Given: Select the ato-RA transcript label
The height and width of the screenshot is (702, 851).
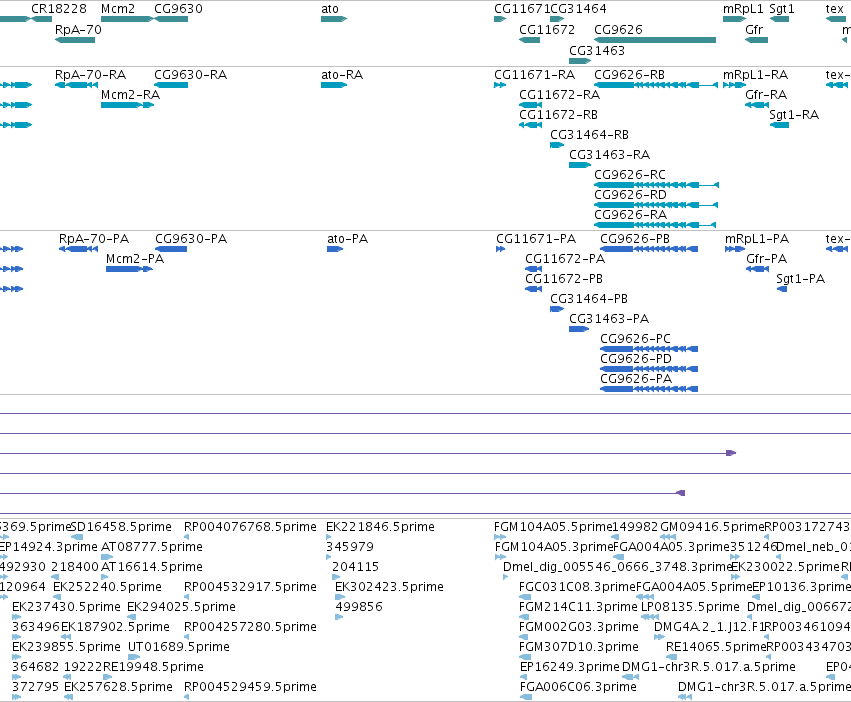Looking at the screenshot, I should click(x=342, y=74).
